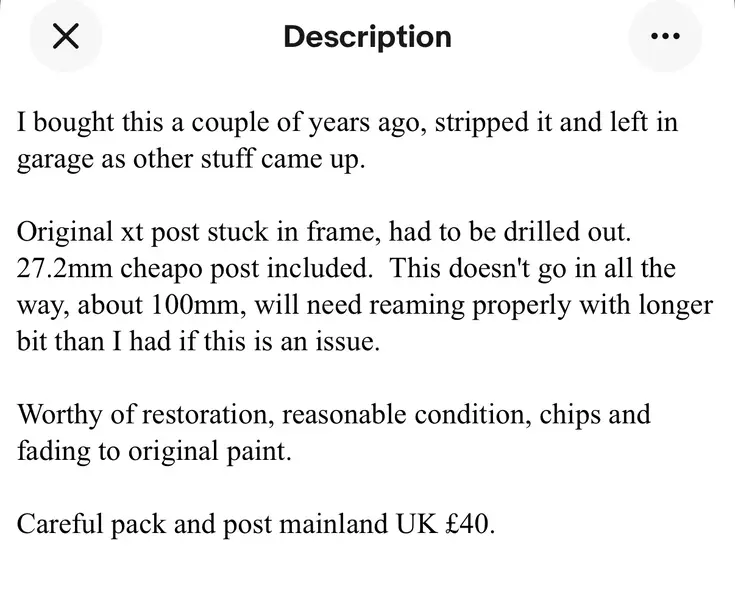Click the Description heading title

[x=368, y=37]
